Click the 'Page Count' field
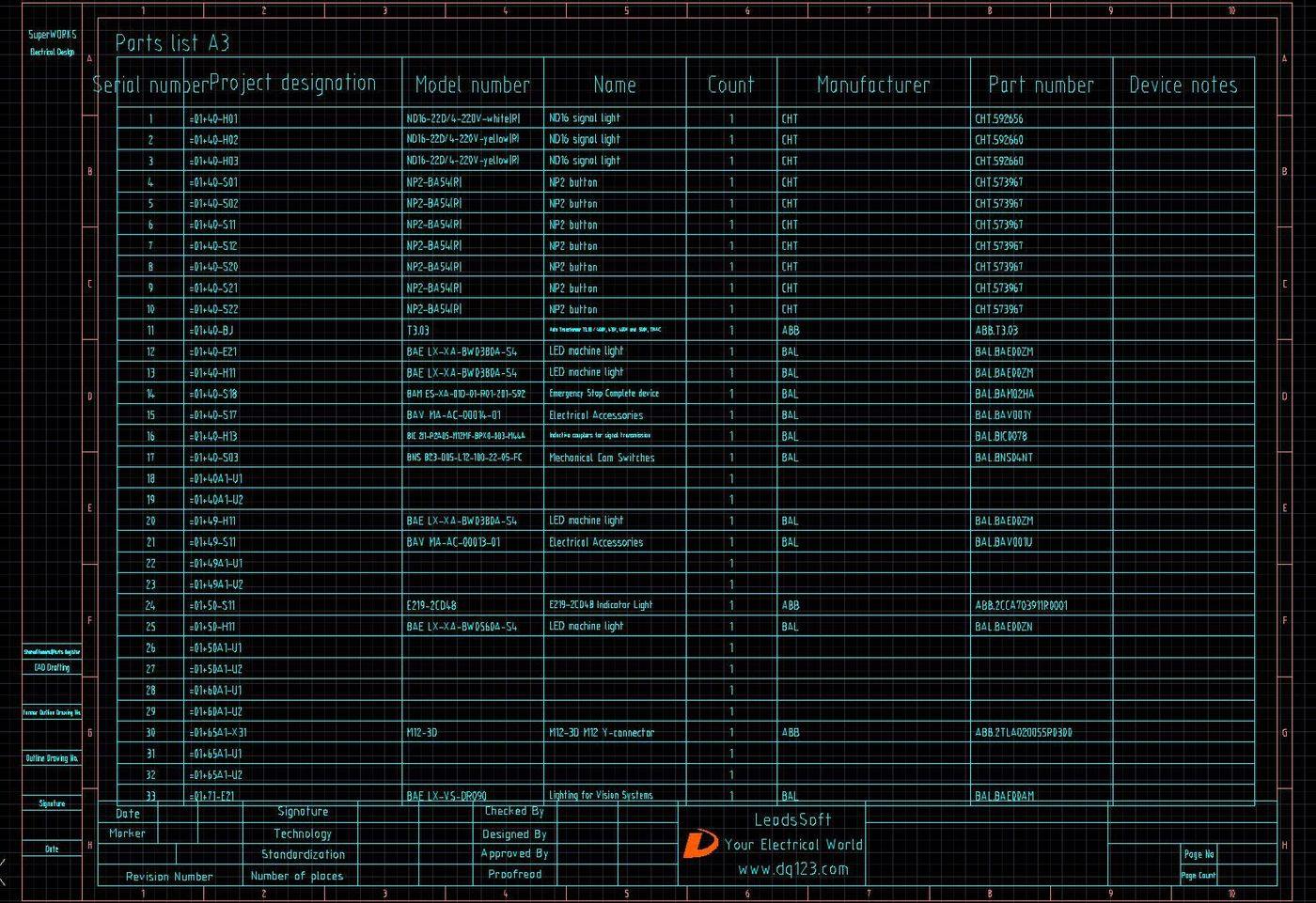The width and height of the screenshot is (1316, 903). (1199, 875)
